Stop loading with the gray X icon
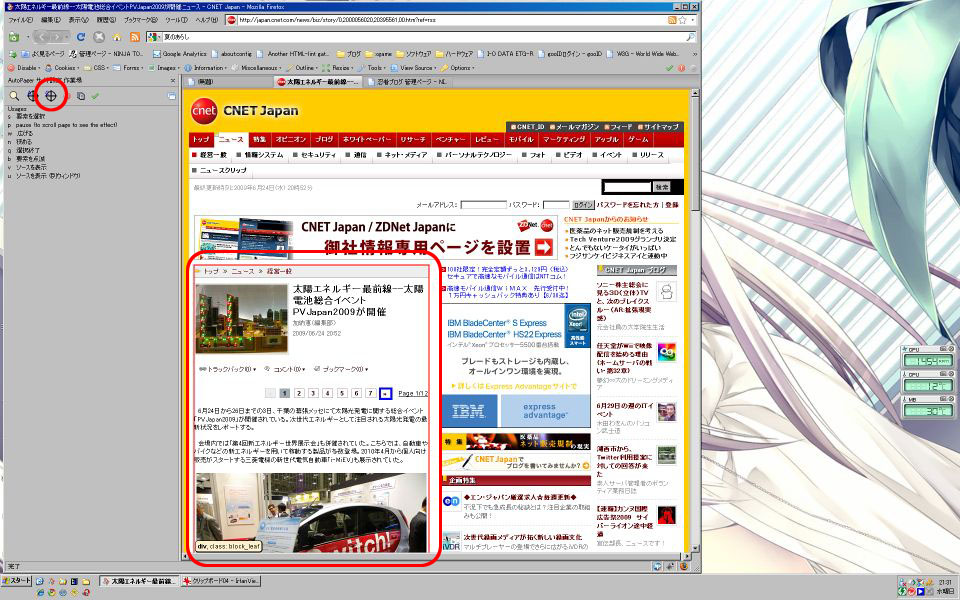The width and height of the screenshot is (960, 600). 99,37
